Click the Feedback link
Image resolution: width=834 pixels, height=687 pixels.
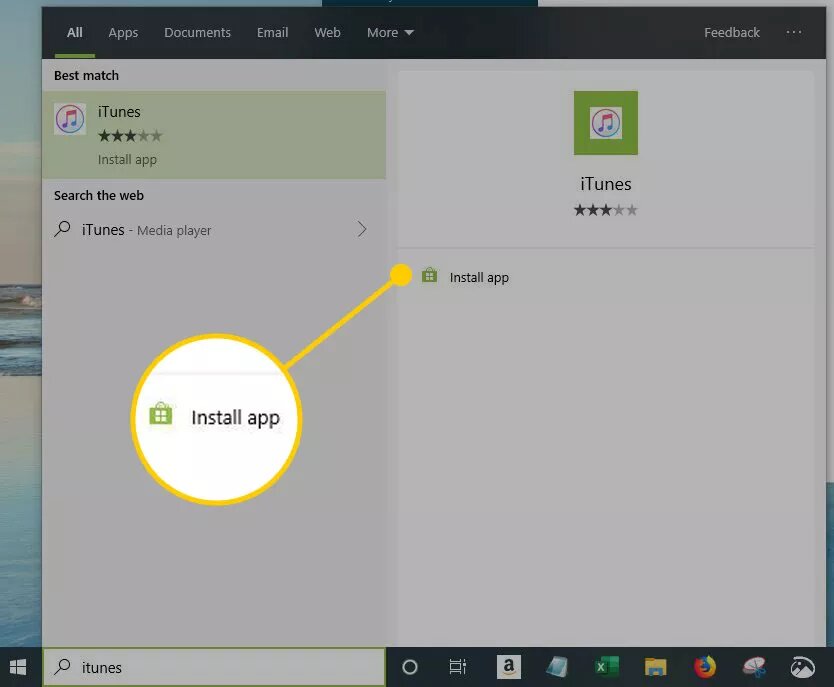point(731,32)
